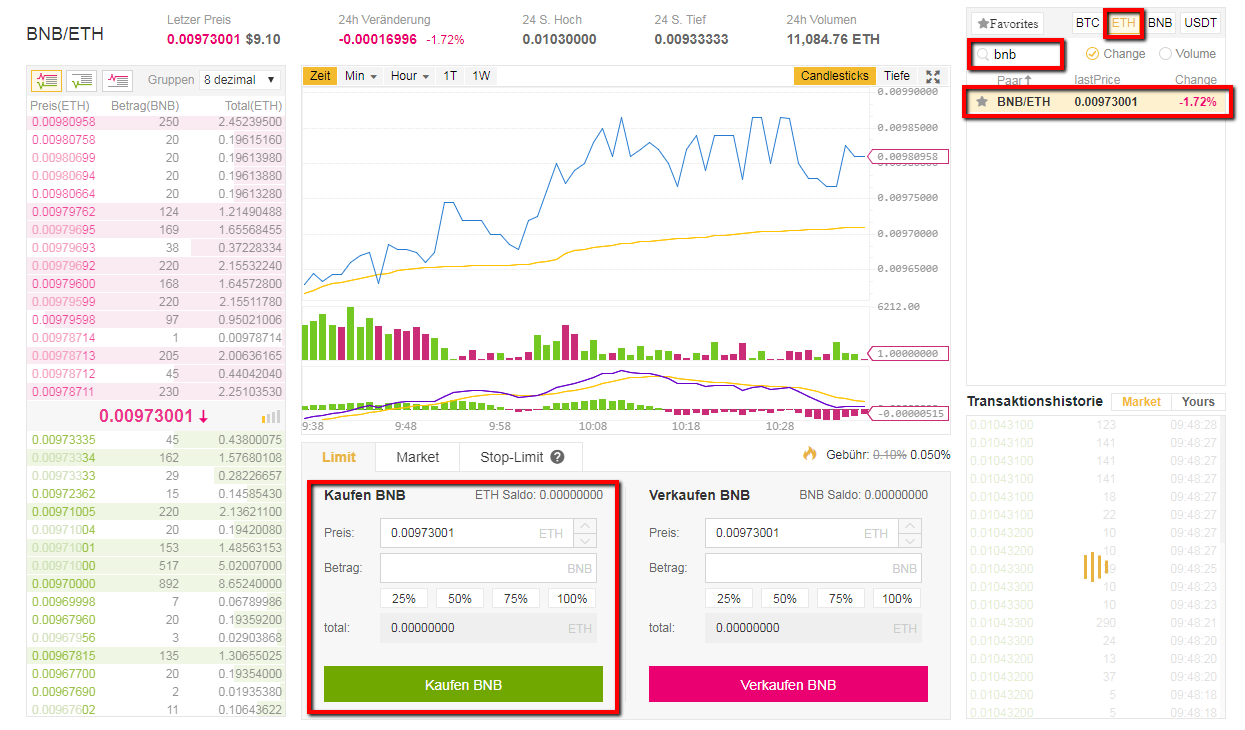The image size is (1245, 730).
Task: Decrease the sell price with down arrow
Action: click(911, 540)
